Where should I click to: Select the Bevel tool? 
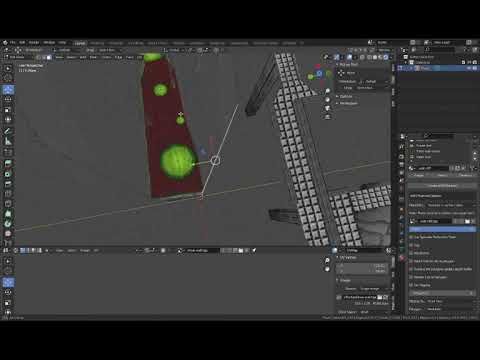click(8, 184)
